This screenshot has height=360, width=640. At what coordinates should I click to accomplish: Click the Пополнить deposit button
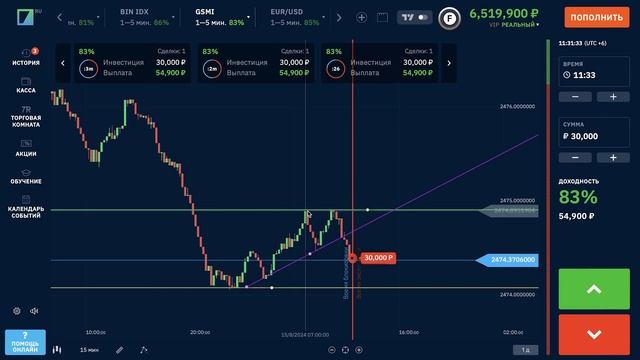(597, 17)
